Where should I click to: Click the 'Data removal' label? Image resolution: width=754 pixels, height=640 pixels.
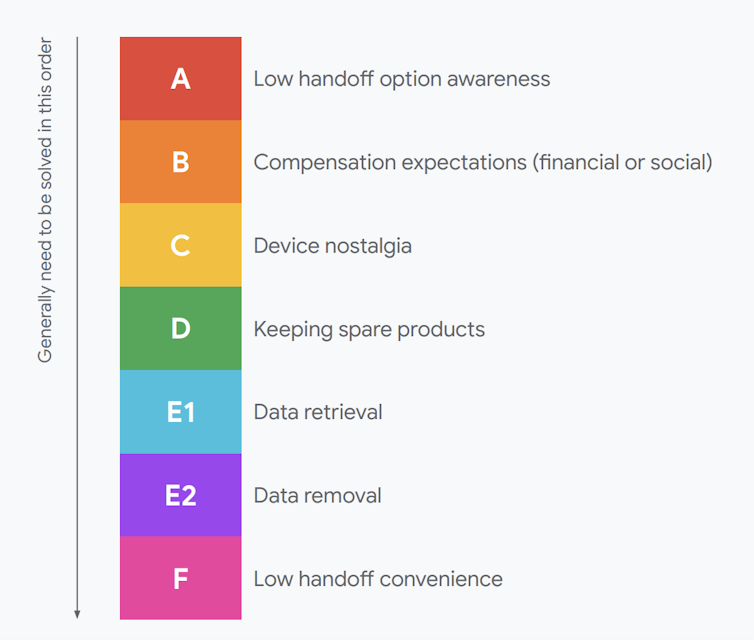[x=317, y=495]
